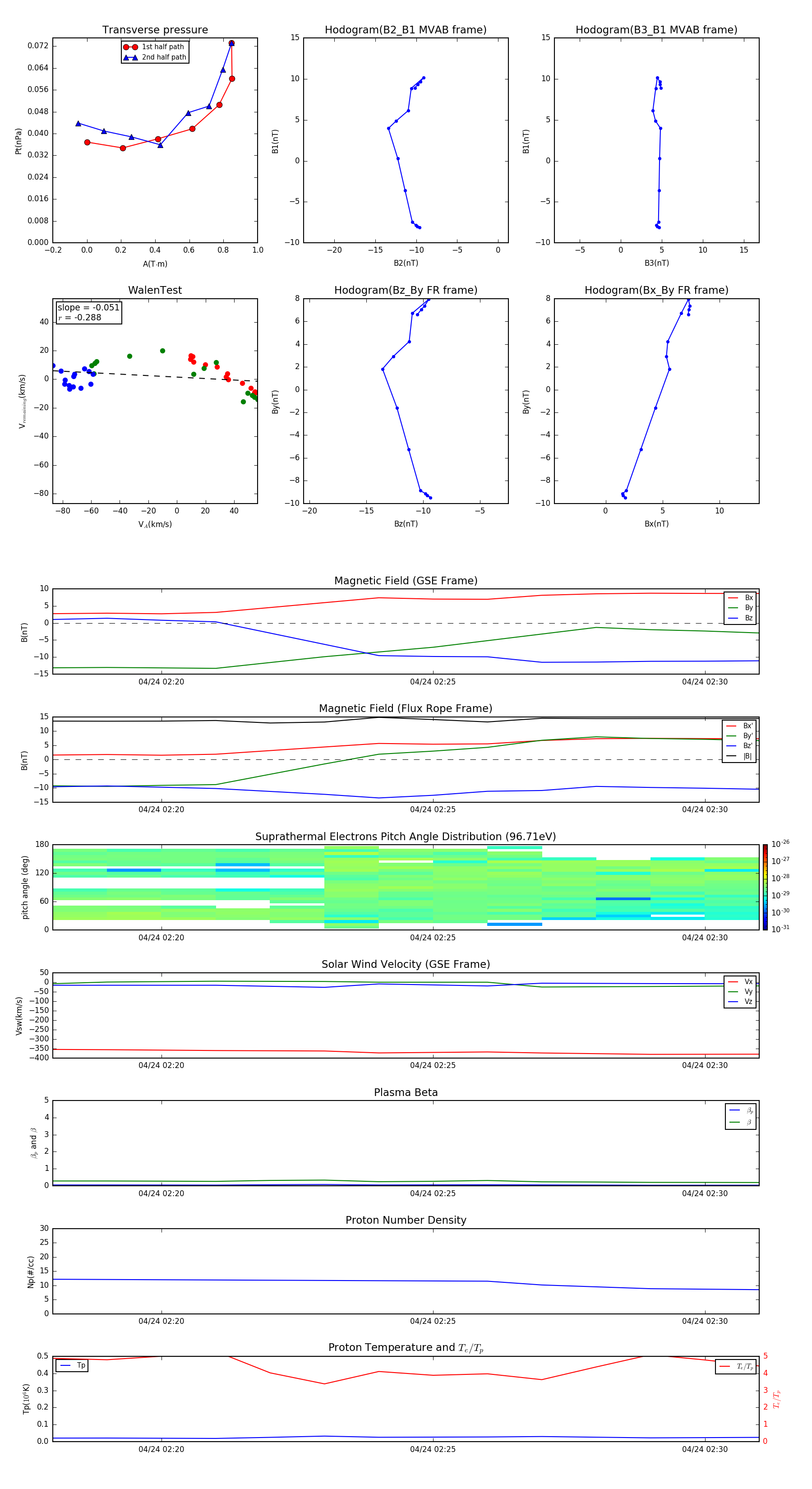Click the 'Plasma Beta' plot title
The height and width of the screenshot is (1489, 812).
(x=406, y=1092)
